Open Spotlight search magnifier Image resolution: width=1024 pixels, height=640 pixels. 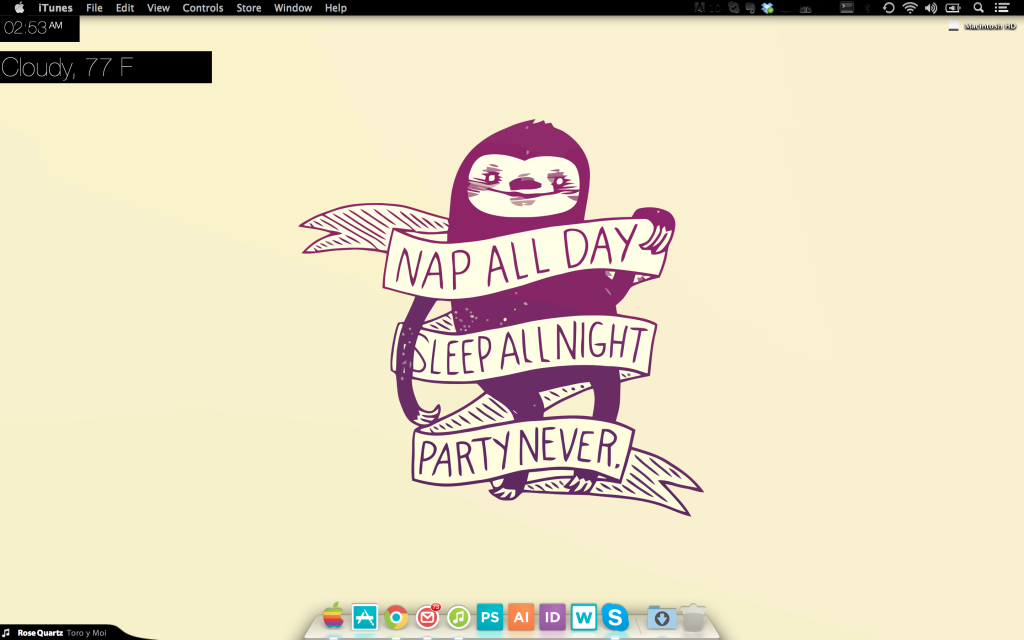[978, 8]
